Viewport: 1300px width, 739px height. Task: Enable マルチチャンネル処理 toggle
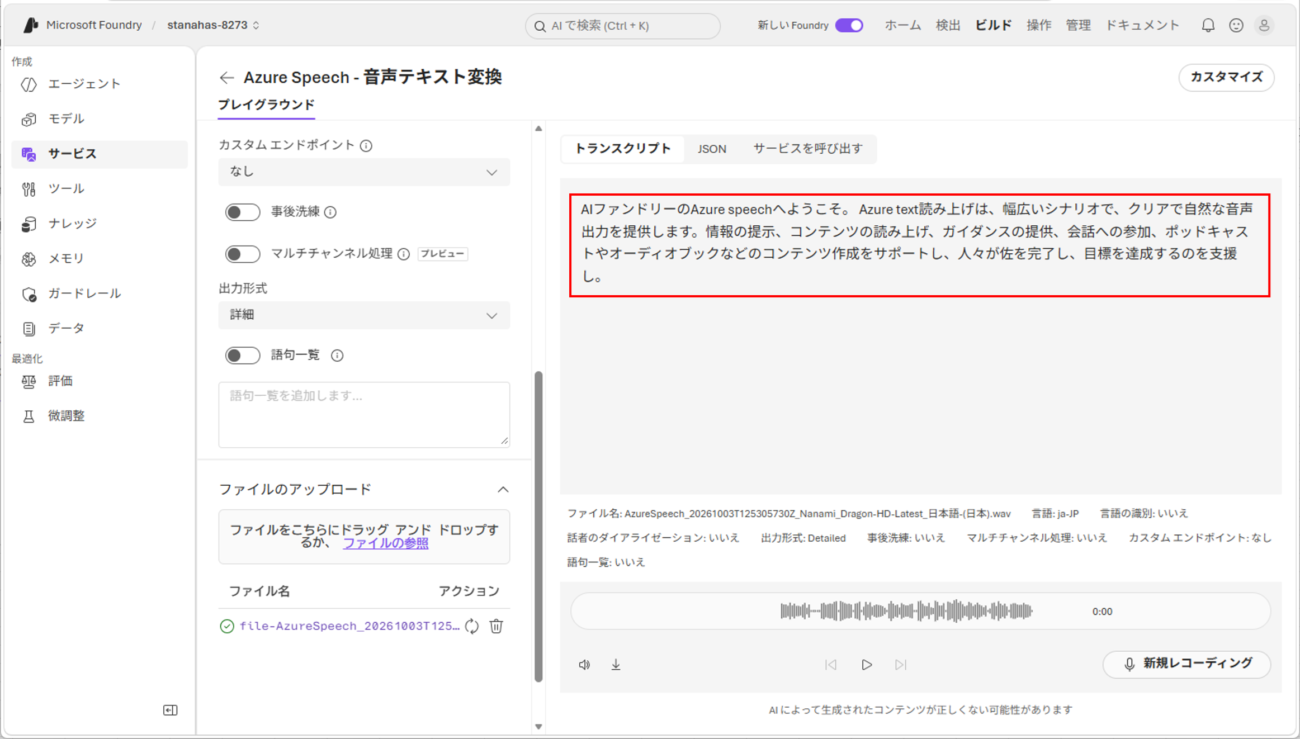[242, 254]
